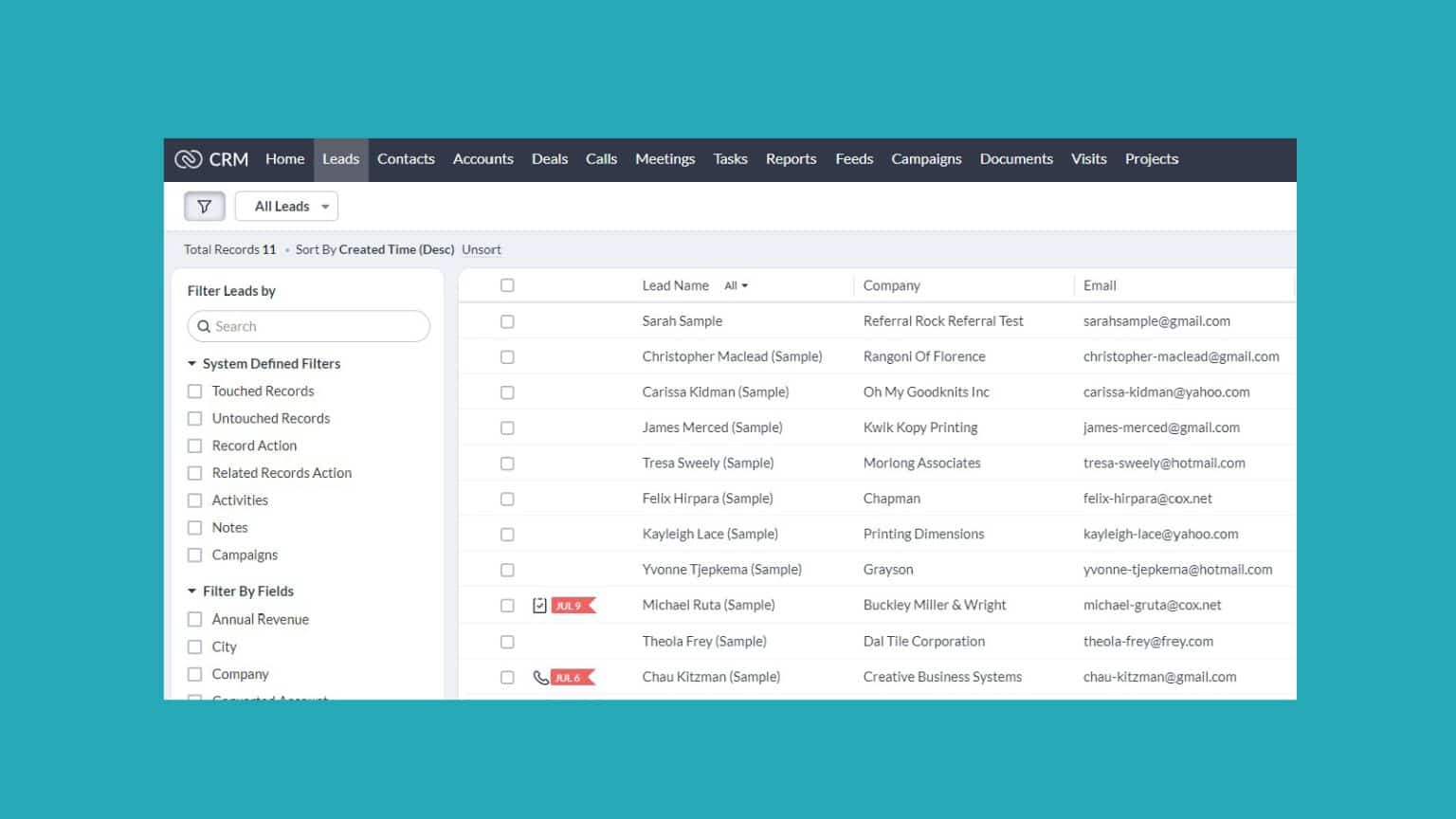Viewport: 1456px width, 819px height.
Task: Select the checkbox beside Sarah Sample
Action: point(507,320)
